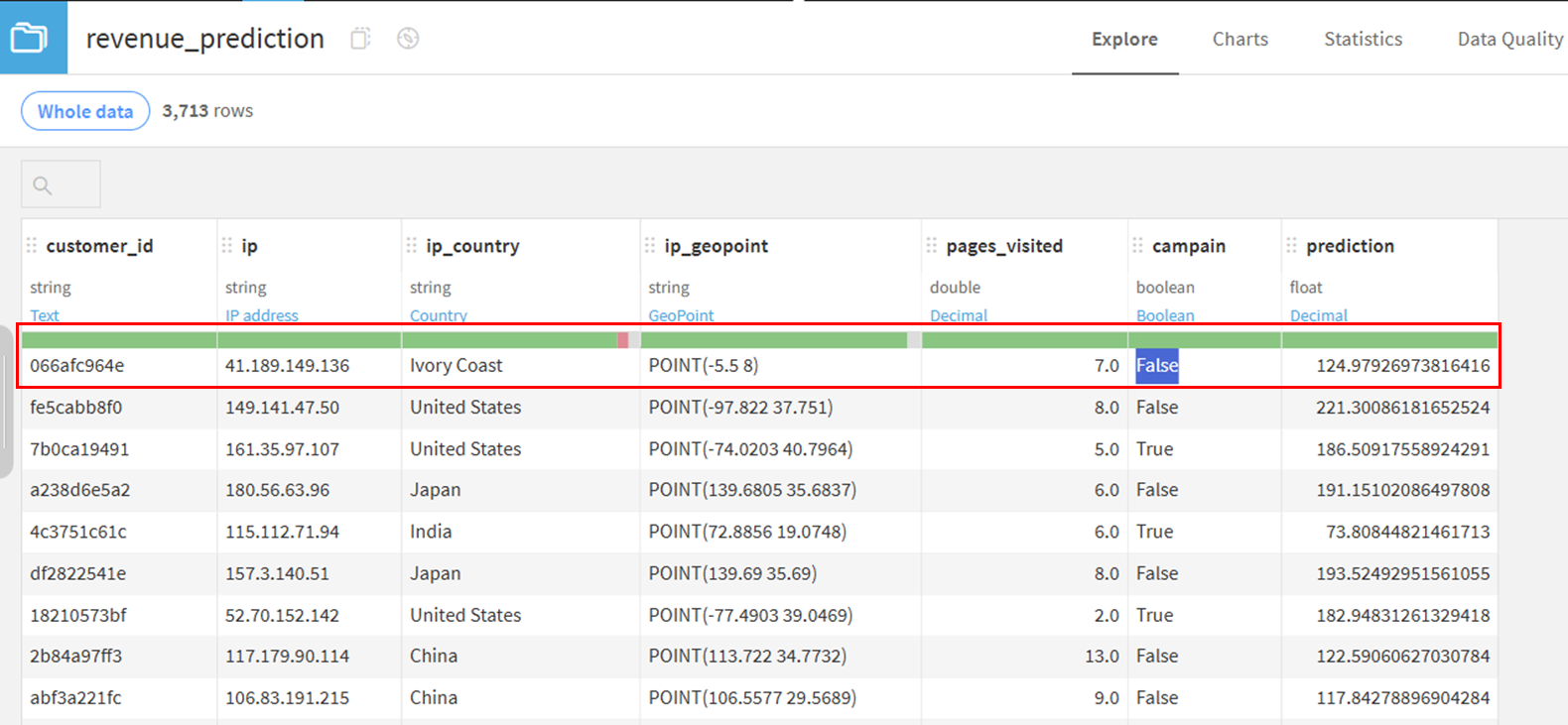
Task: Click the prediction column handle icon
Action: pos(1291,246)
